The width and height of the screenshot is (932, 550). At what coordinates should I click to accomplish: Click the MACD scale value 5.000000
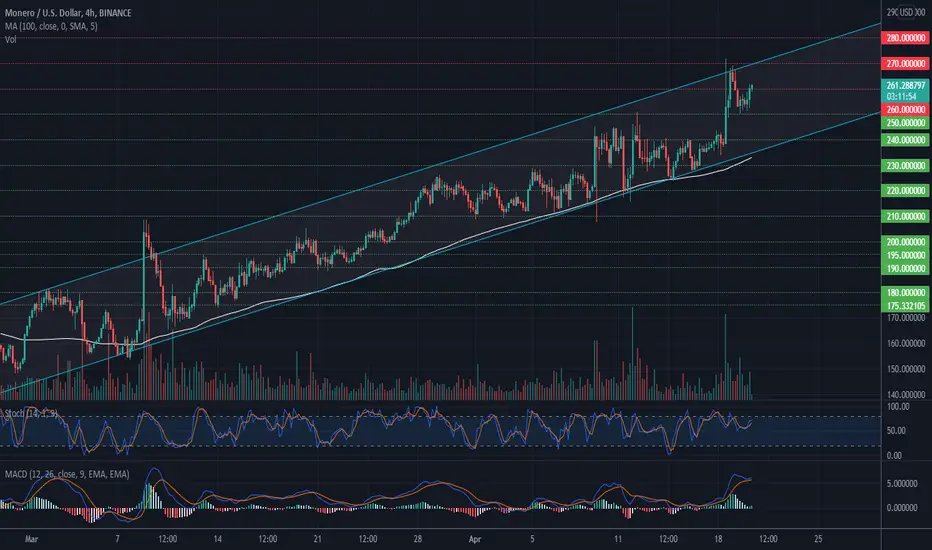point(902,483)
